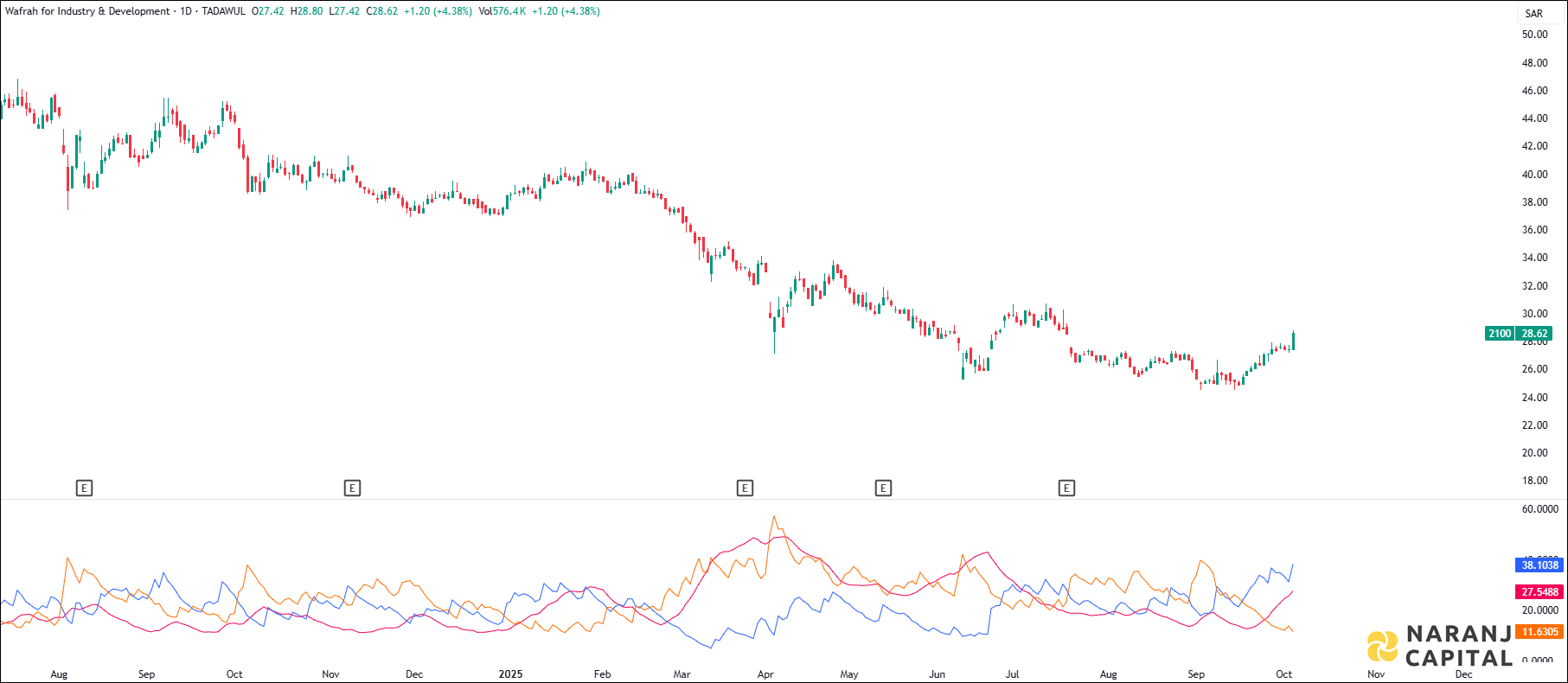
Task: Select the earnings marker just before April 2025
Action: click(x=745, y=488)
